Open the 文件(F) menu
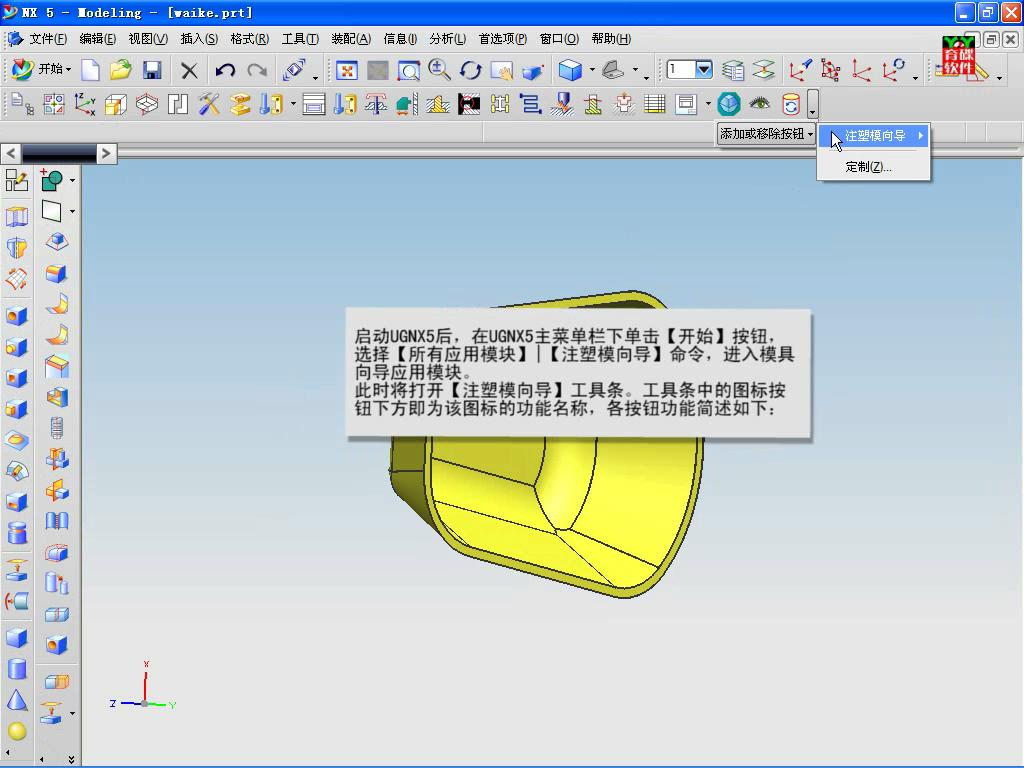The width and height of the screenshot is (1024, 768). (x=48, y=39)
